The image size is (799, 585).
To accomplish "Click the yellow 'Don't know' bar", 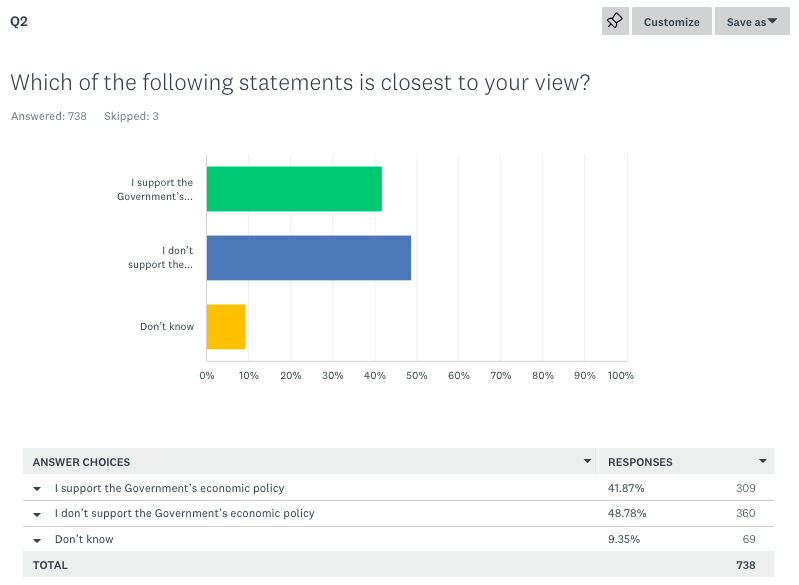I will pos(226,327).
